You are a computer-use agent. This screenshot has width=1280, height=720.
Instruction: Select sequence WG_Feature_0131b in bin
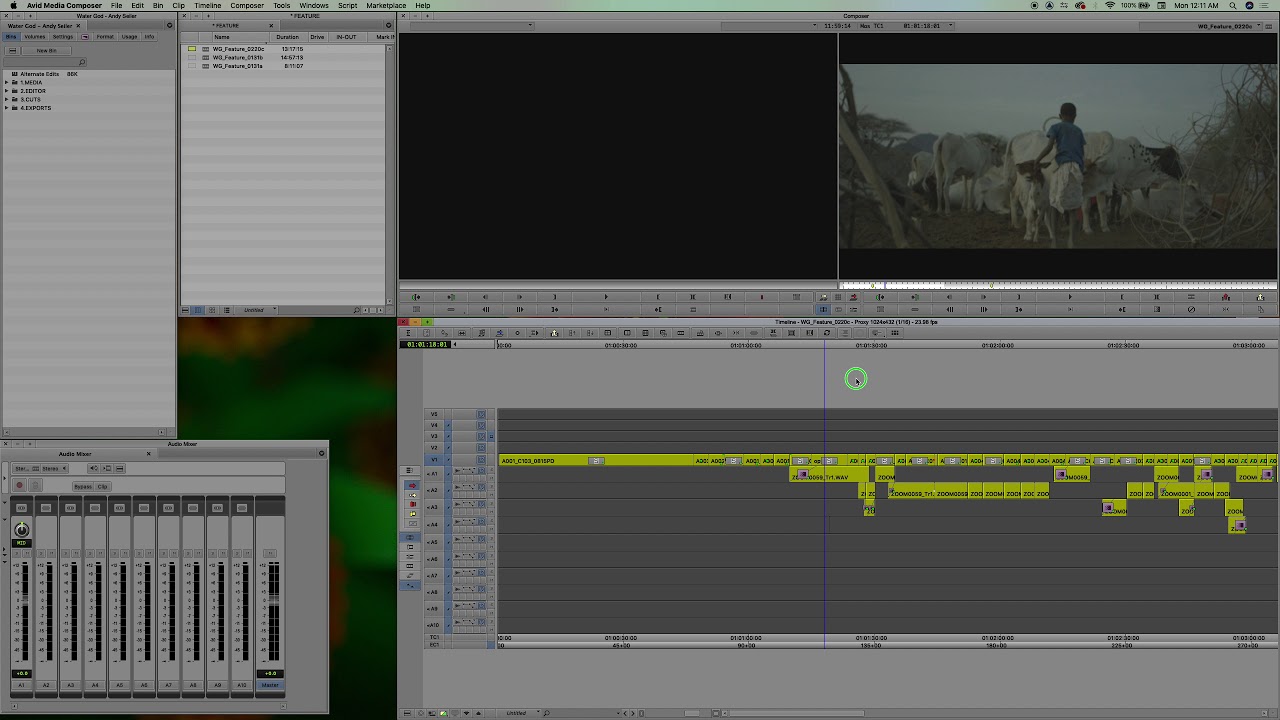238,57
